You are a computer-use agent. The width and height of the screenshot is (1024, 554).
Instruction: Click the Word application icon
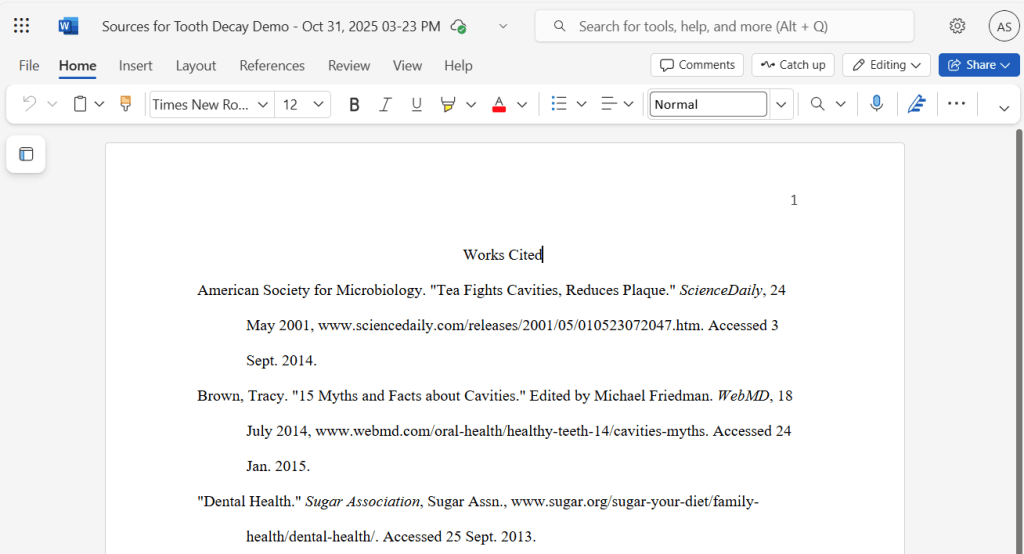click(68, 26)
